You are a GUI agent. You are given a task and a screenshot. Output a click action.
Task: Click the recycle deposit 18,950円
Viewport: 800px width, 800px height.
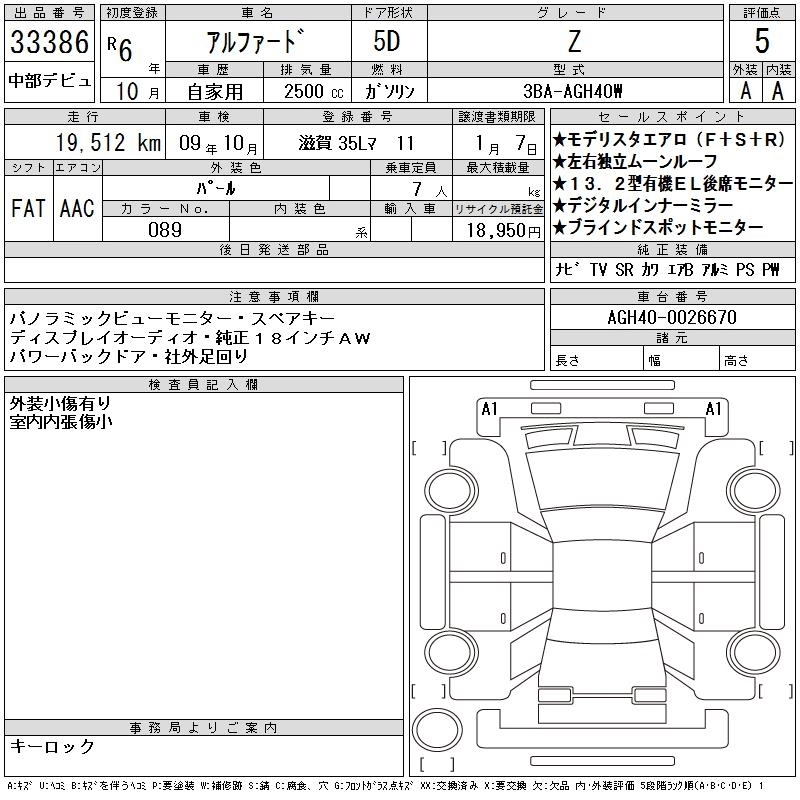click(503, 231)
